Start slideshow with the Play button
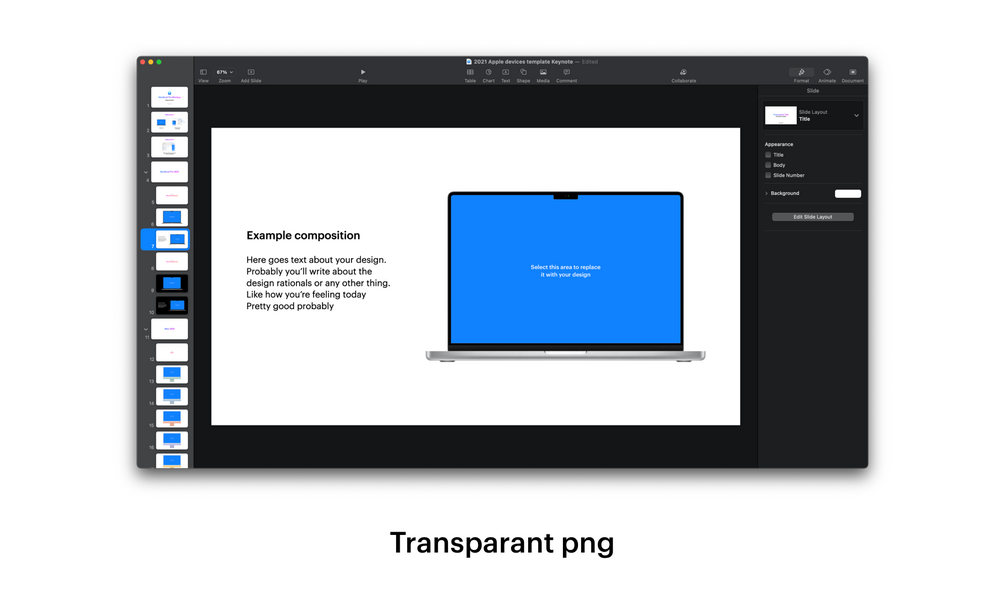The width and height of the screenshot is (1005, 613). coord(363,72)
